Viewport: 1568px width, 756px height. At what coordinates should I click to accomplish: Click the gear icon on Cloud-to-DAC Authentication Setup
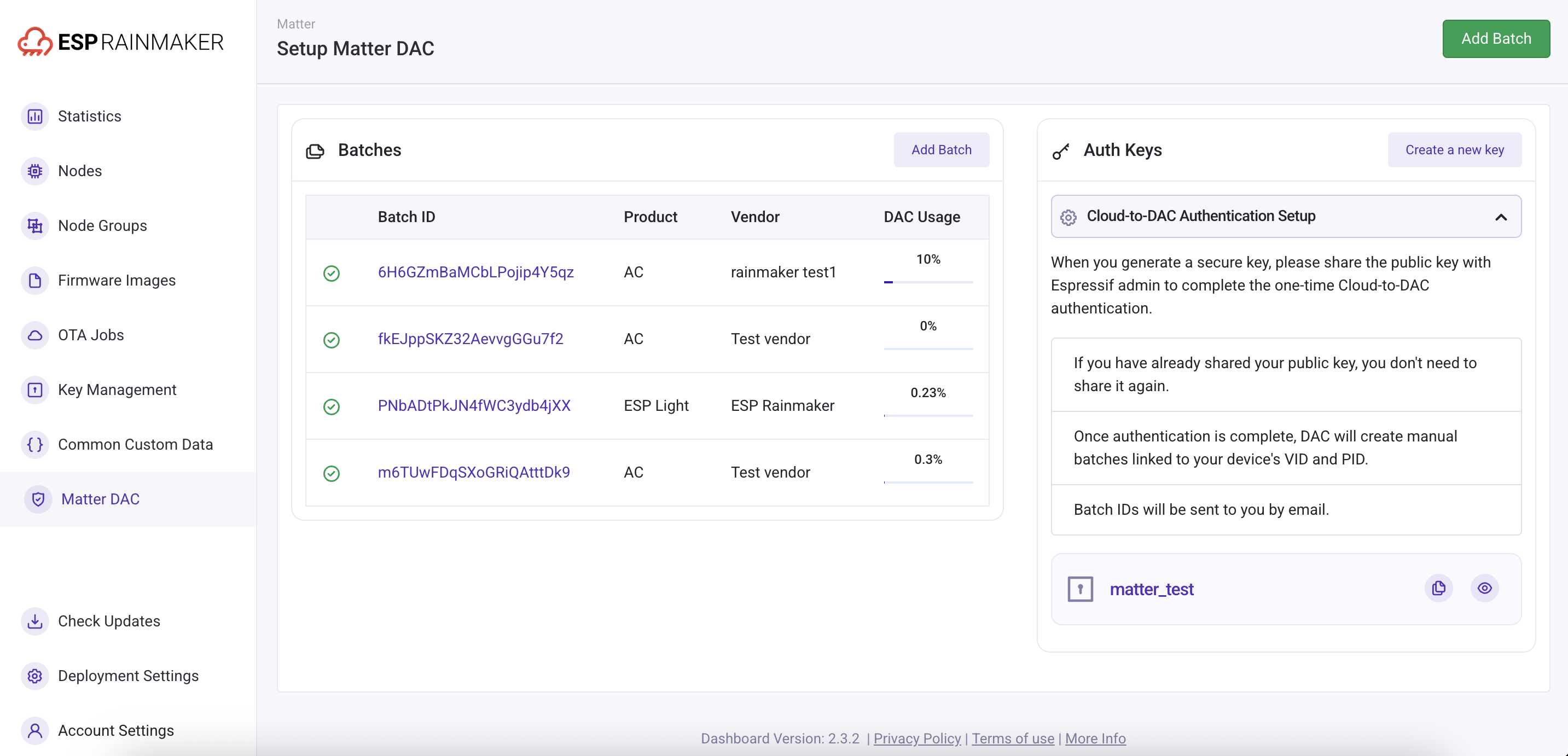click(x=1068, y=217)
